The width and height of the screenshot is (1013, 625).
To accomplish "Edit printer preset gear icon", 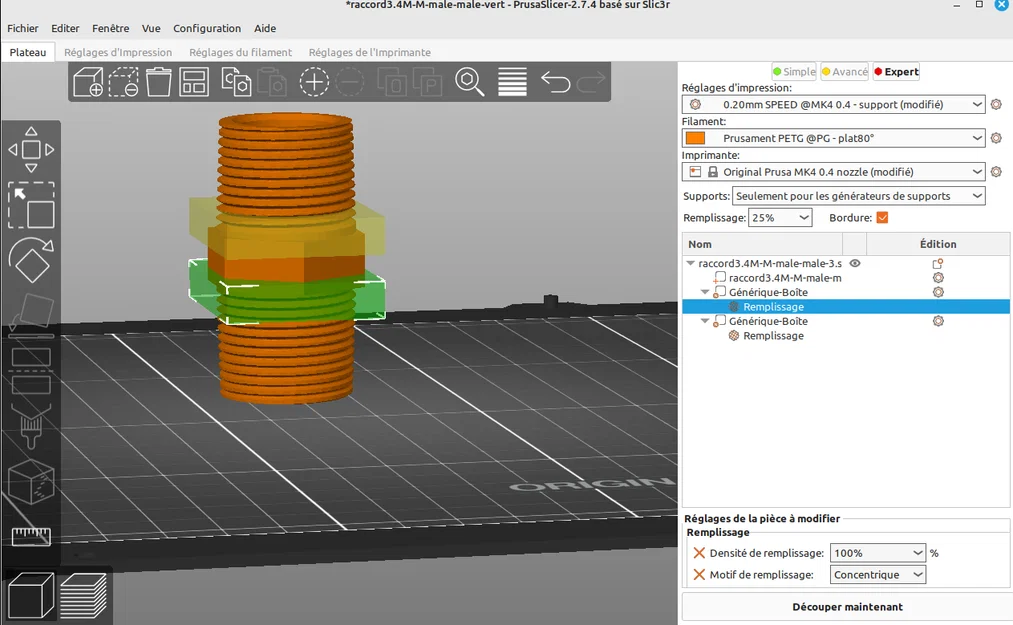I will (x=996, y=171).
